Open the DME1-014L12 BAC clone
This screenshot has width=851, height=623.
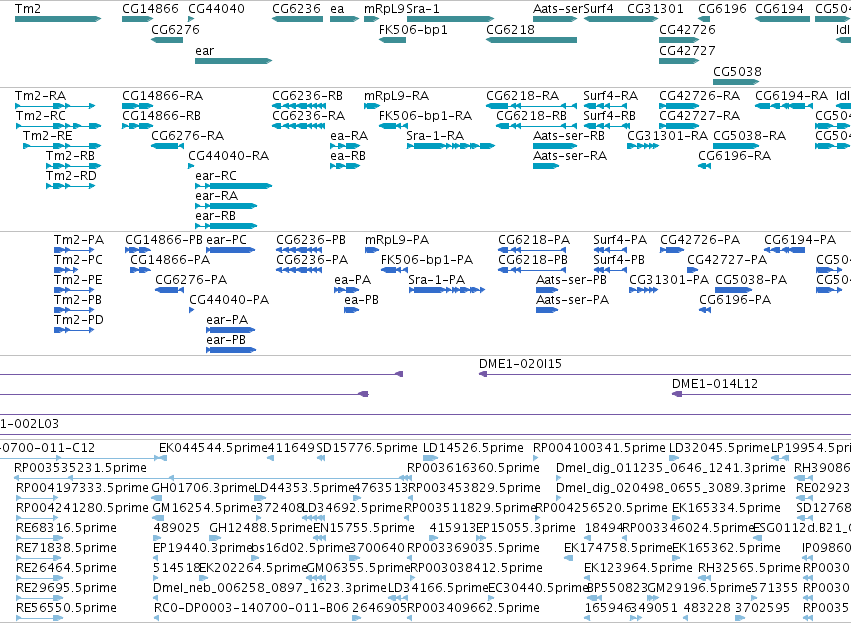click(x=761, y=394)
